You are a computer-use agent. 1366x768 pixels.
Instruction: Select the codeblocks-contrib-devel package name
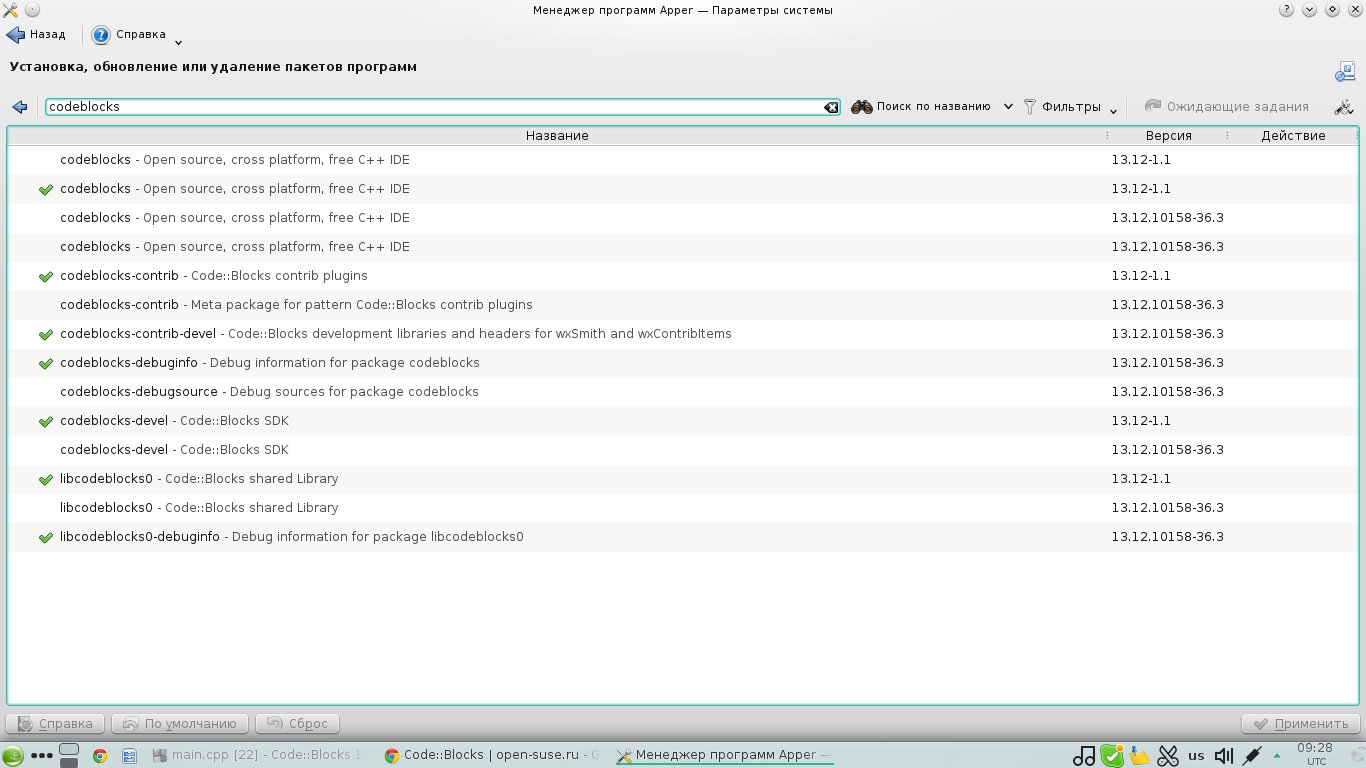point(138,334)
